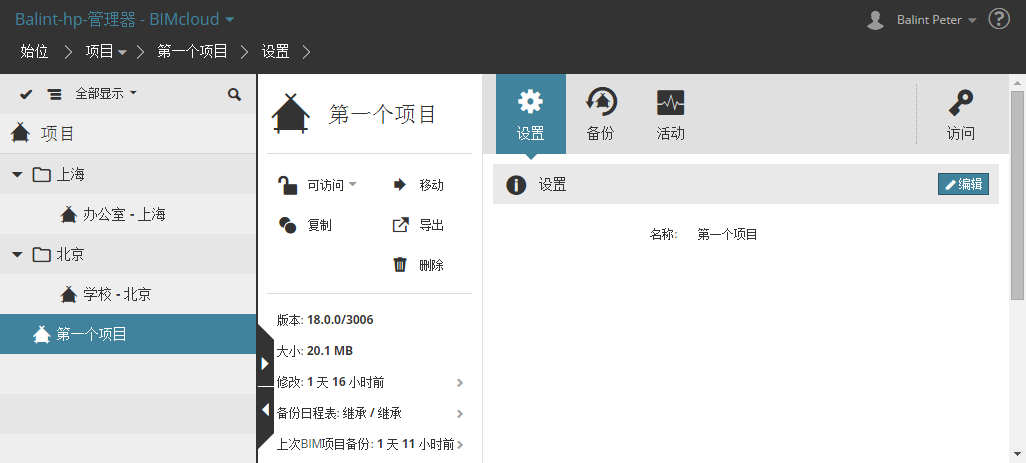Open the 可访问 access dropdown arrow
This screenshot has height=463, width=1026.
pos(352,185)
